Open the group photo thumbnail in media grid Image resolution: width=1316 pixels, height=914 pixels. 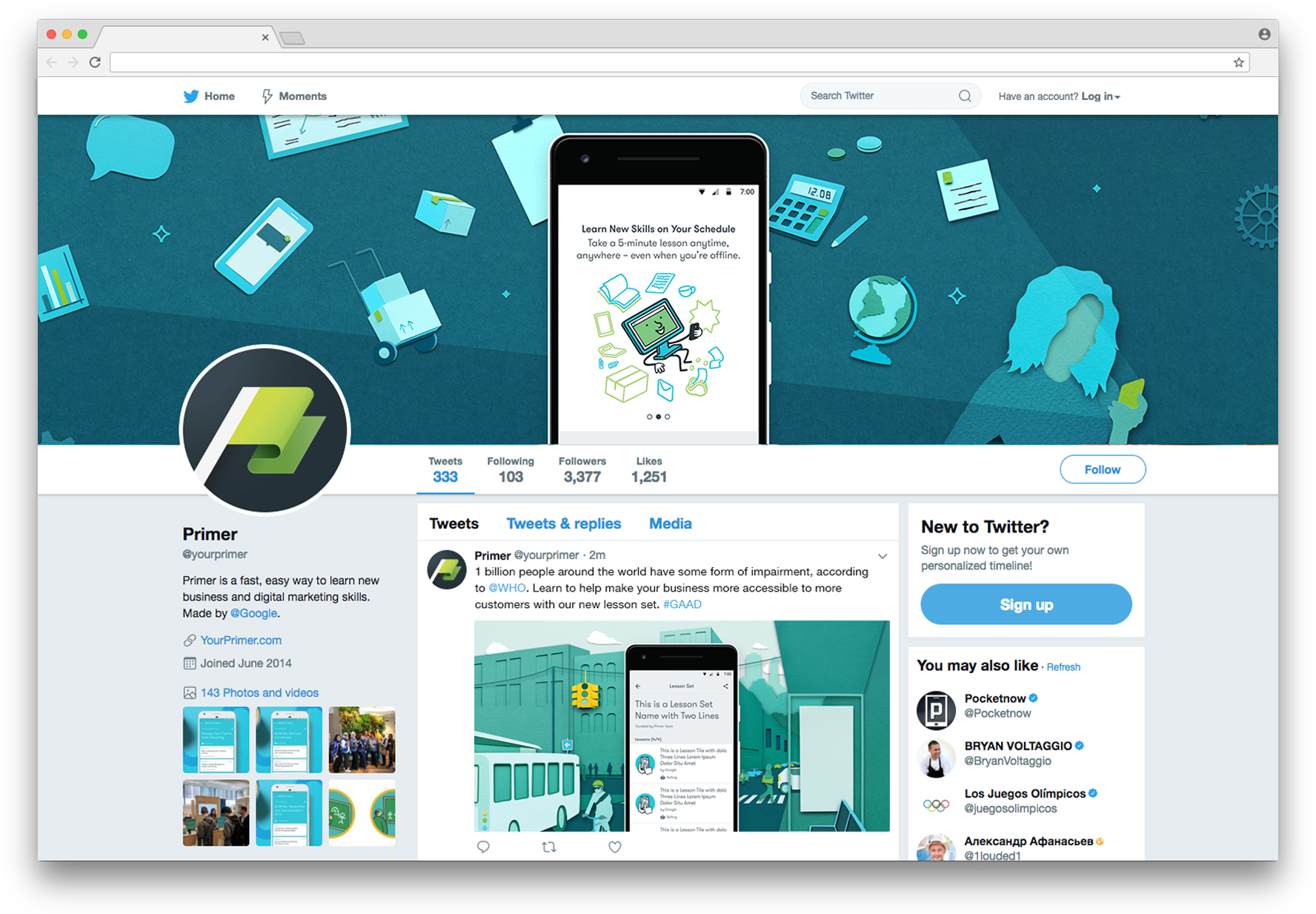pos(362,740)
